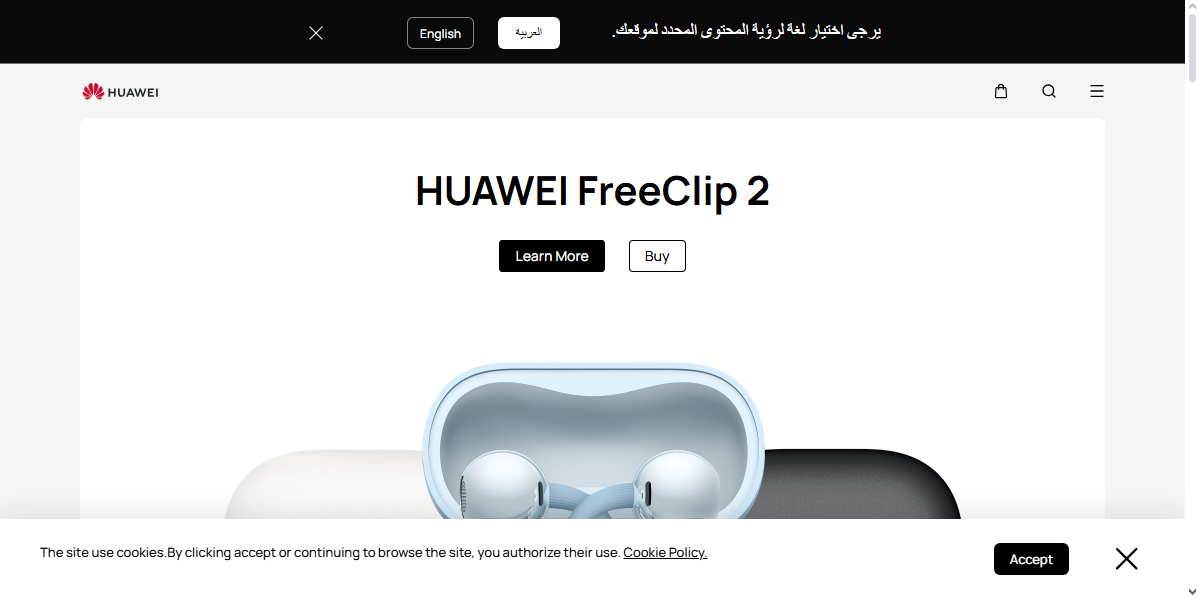The image size is (1199, 598).
Task: Click the scrollbar up arrow
Action: [x=1192, y=5]
